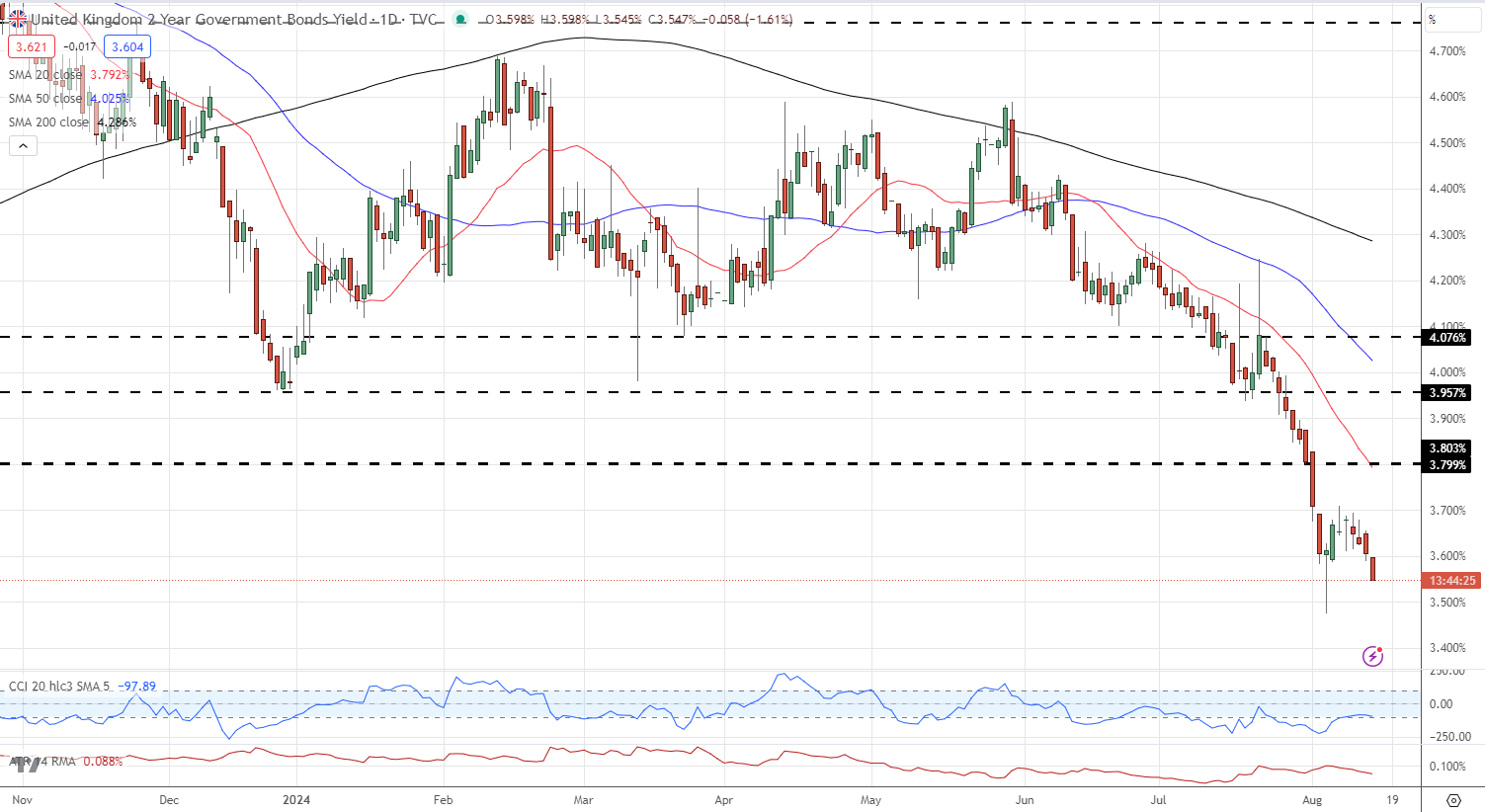
Task: Collapse the indicator legend with the chevron
Action: 23,146
